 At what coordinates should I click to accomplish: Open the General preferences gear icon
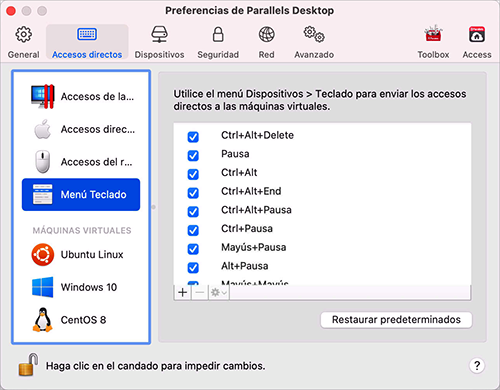coord(23,34)
